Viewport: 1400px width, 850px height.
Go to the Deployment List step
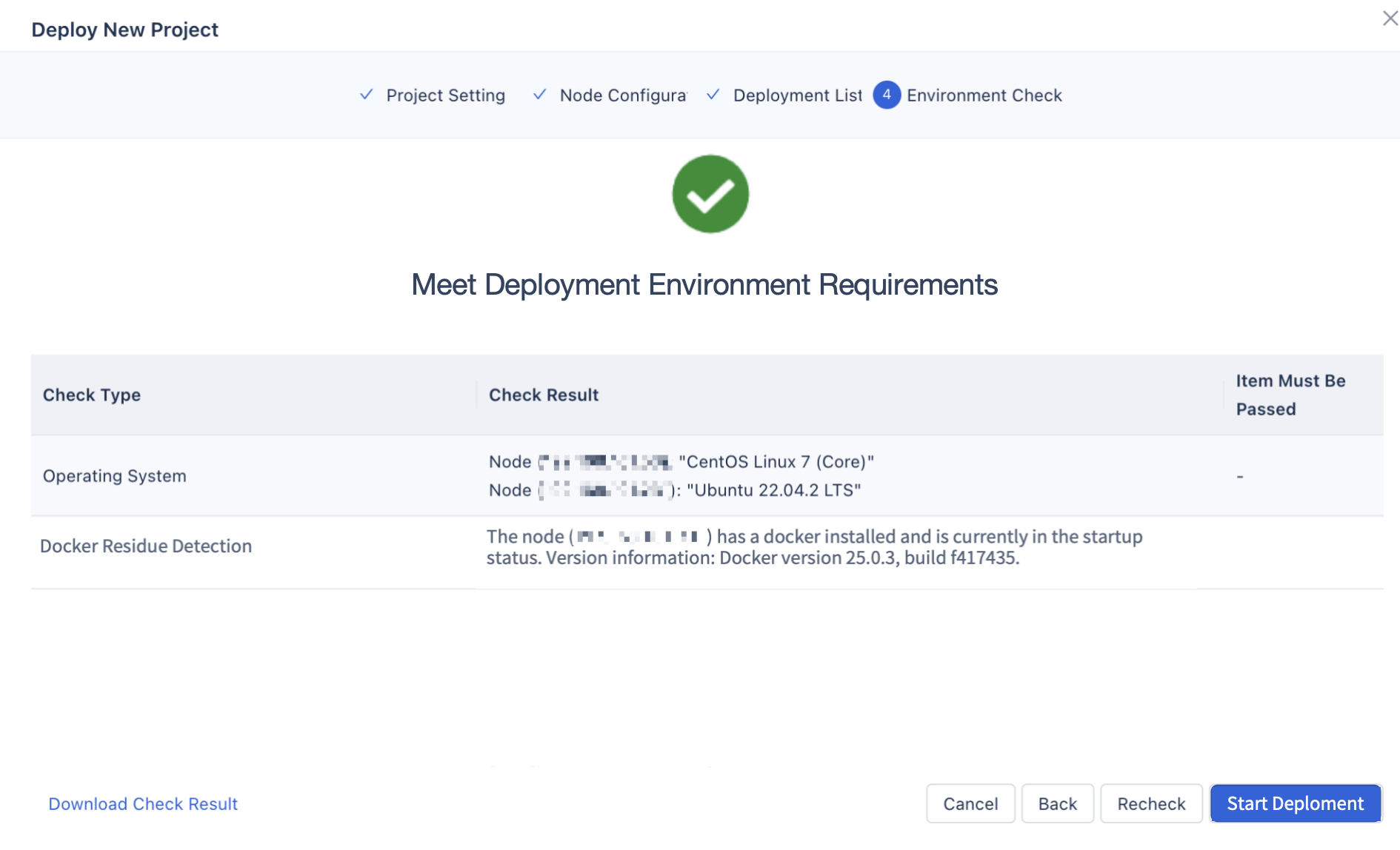pyautogui.click(x=797, y=96)
